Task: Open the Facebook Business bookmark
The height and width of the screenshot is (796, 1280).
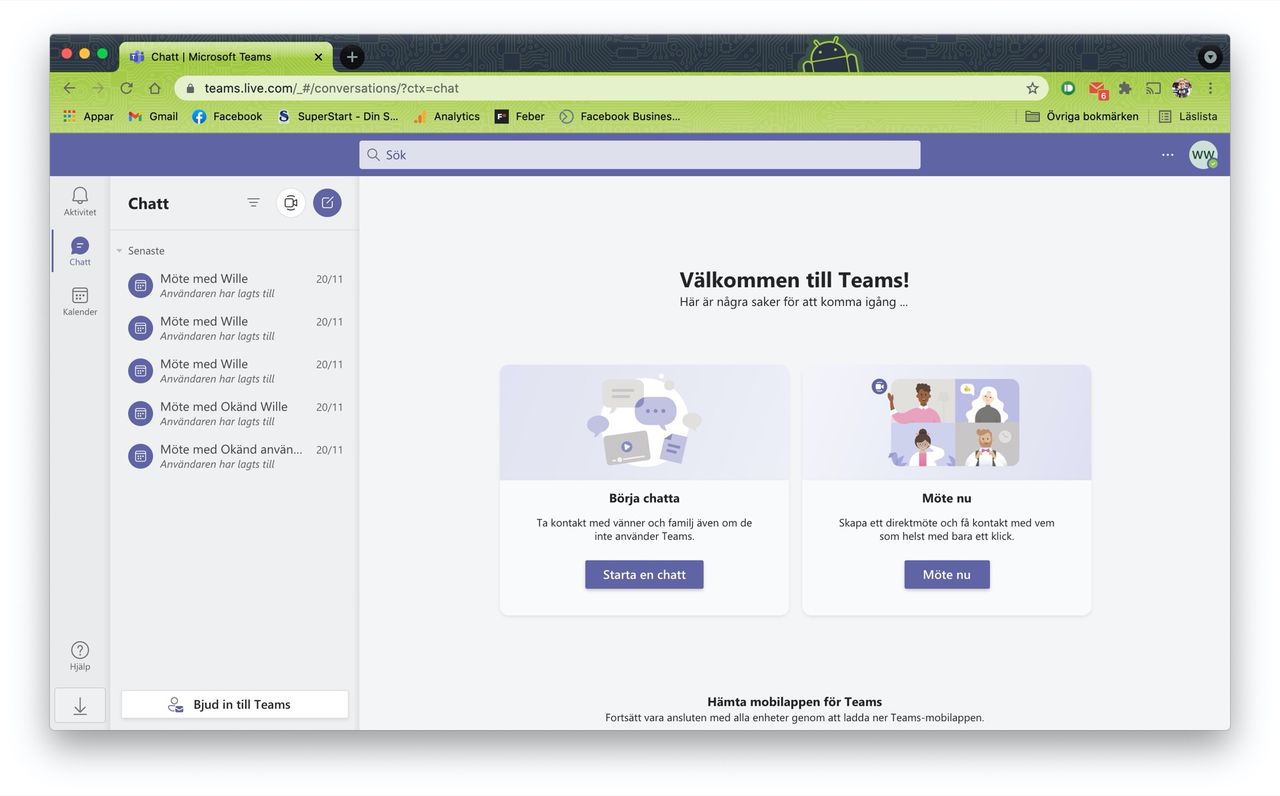Action: tap(619, 117)
